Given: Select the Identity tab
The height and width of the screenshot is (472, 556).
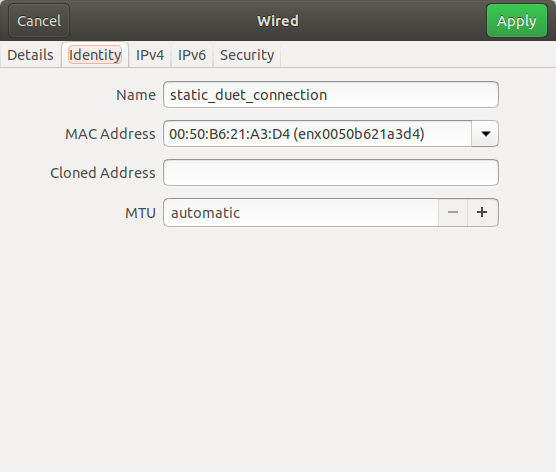Looking at the screenshot, I should (x=95, y=55).
